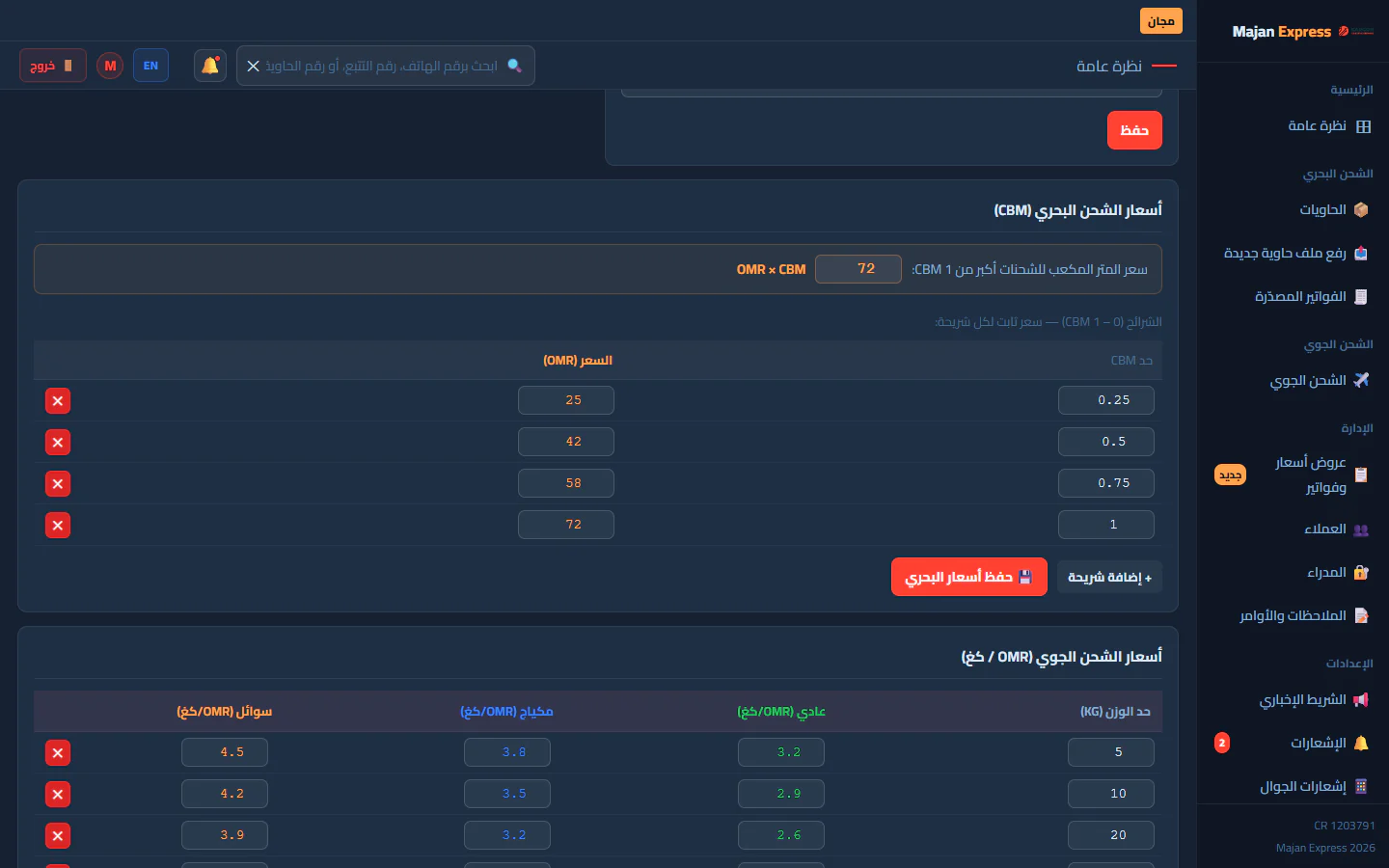Delete the air rate row for 5 kg

[58, 753]
